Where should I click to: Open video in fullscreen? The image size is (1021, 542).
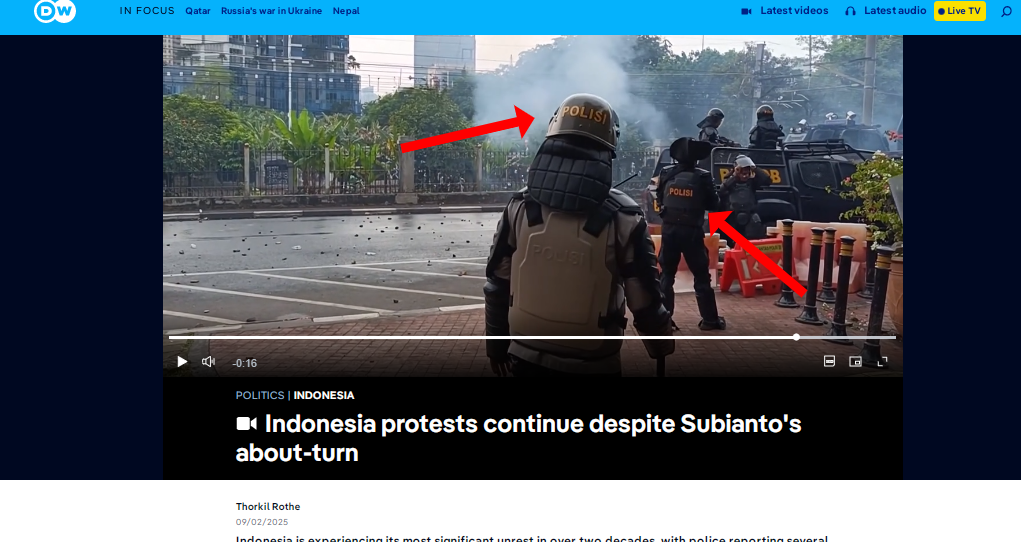coord(882,361)
